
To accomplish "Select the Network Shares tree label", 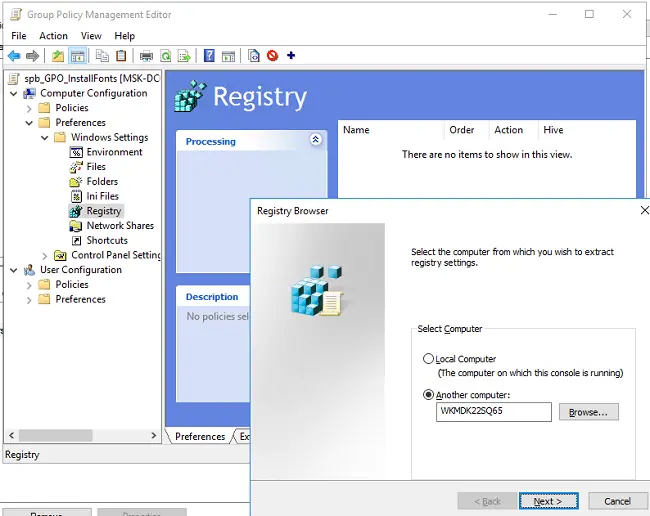I will tap(120, 226).
